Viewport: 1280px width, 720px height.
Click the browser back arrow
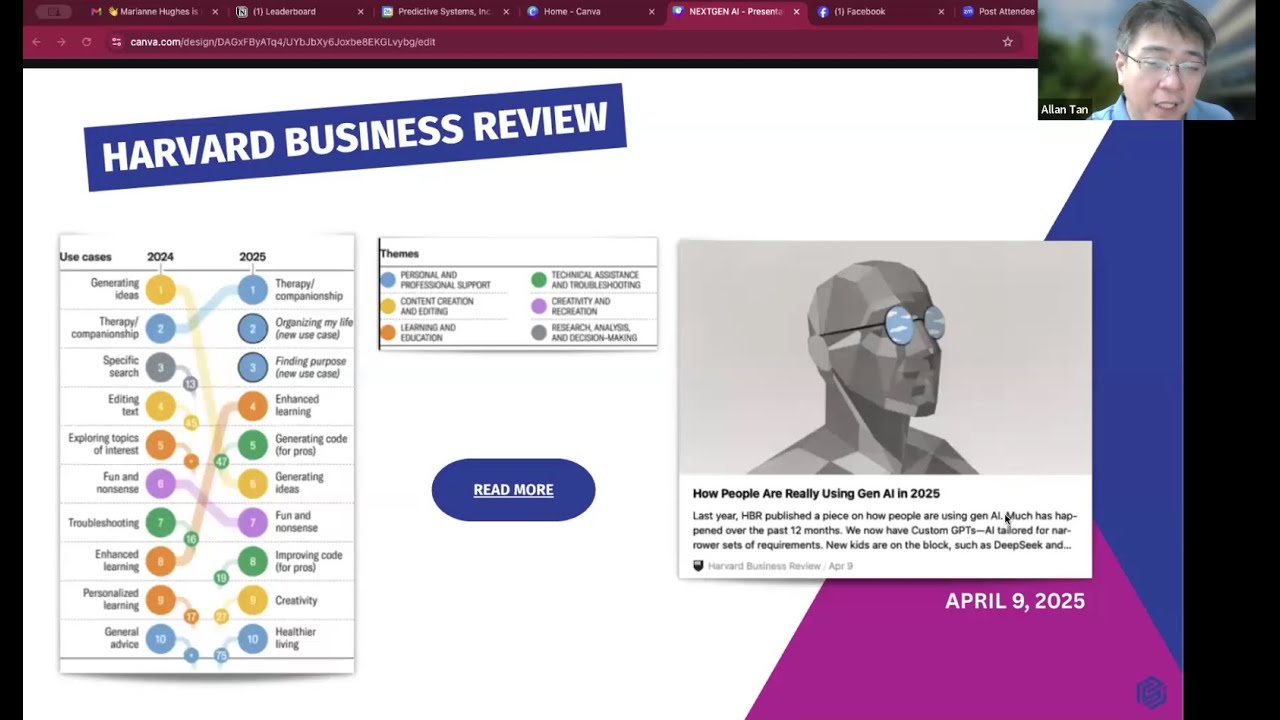tap(36, 42)
